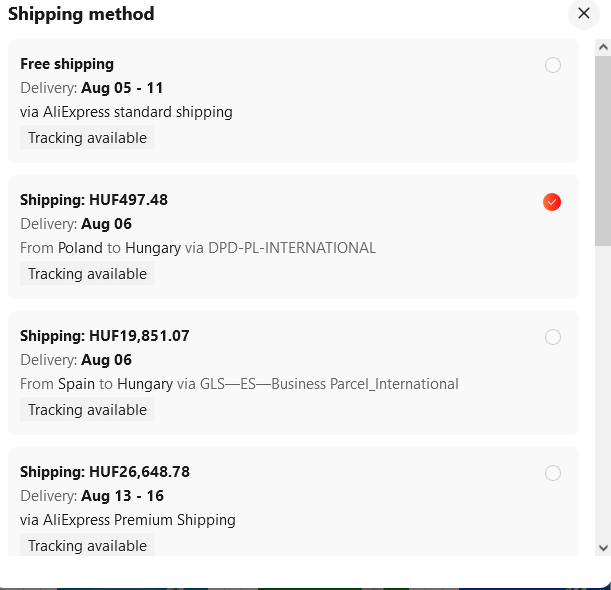The image size is (611, 590).
Task: Select the Free shipping radio button
Action: pos(553,65)
